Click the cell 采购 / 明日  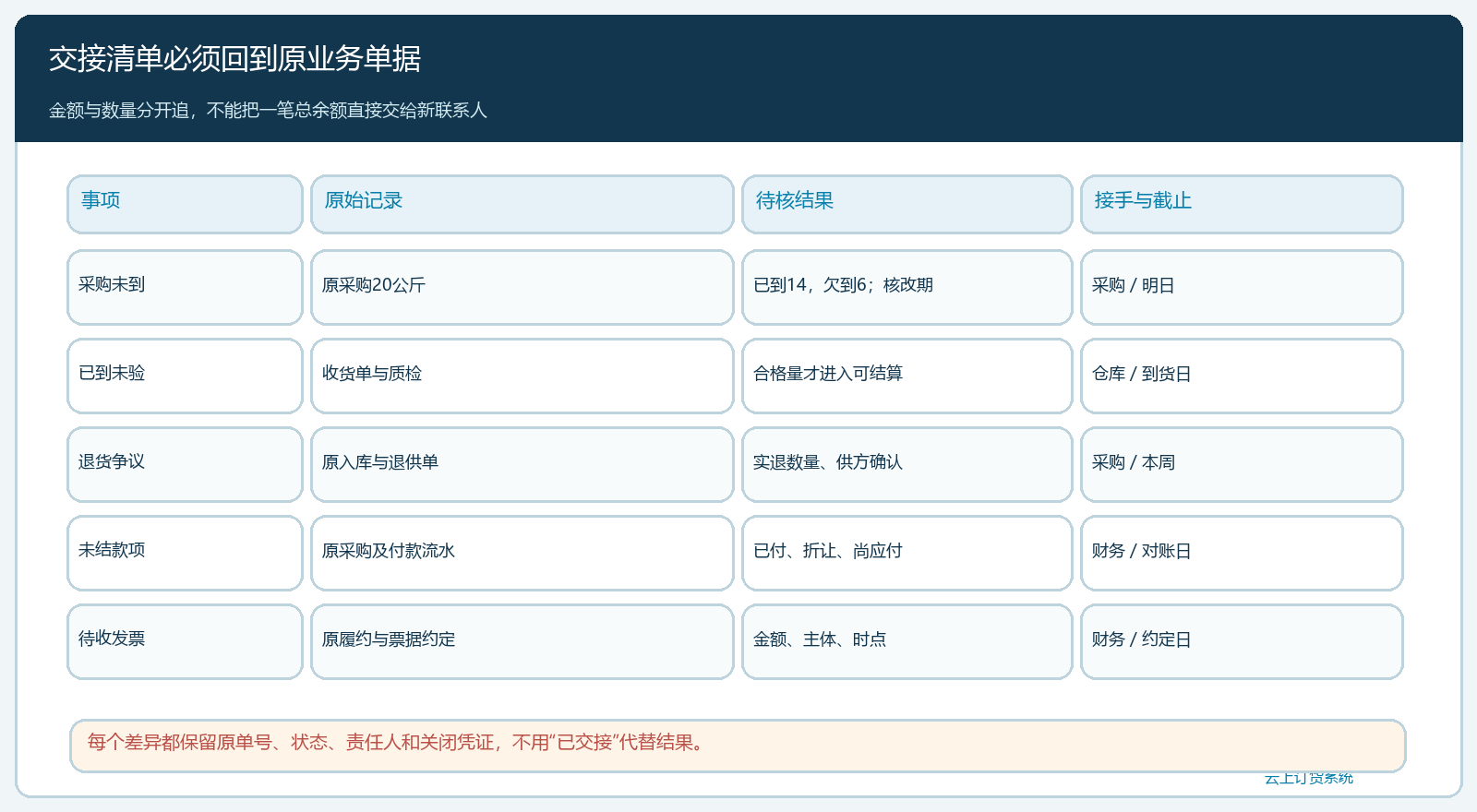pos(1242,287)
